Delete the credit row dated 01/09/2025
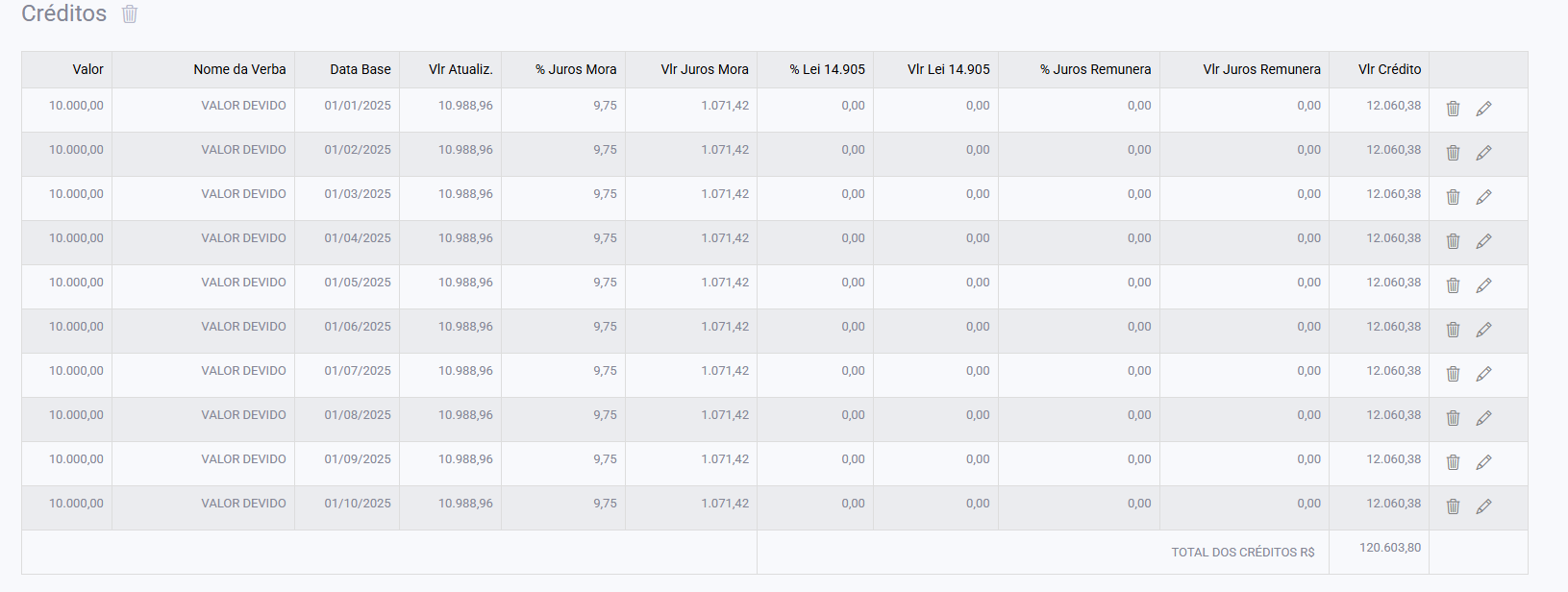This screenshot has width=1568, height=592. 1453,462
